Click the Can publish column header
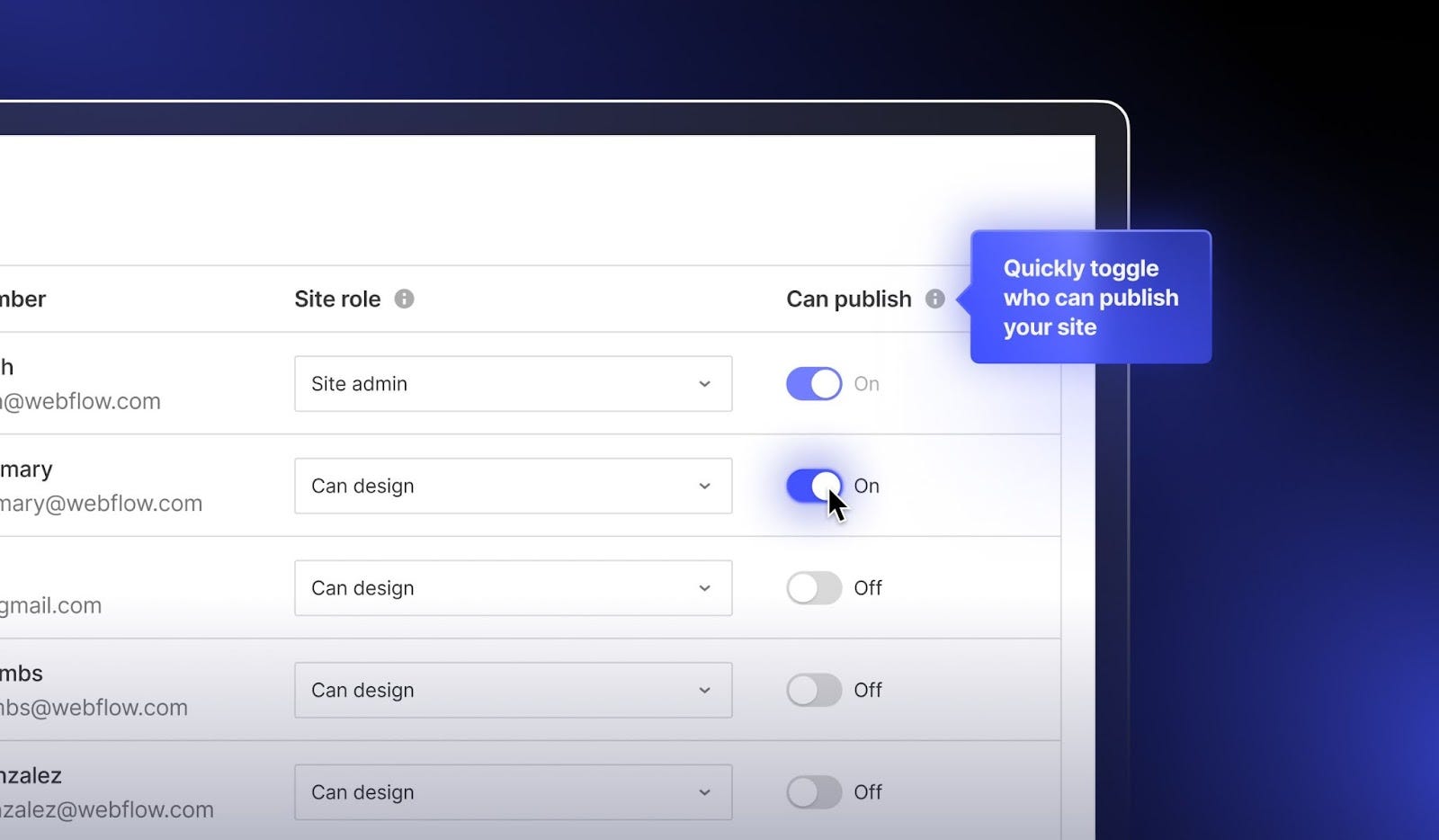This screenshot has width=1439, height=840. [849, 299]
